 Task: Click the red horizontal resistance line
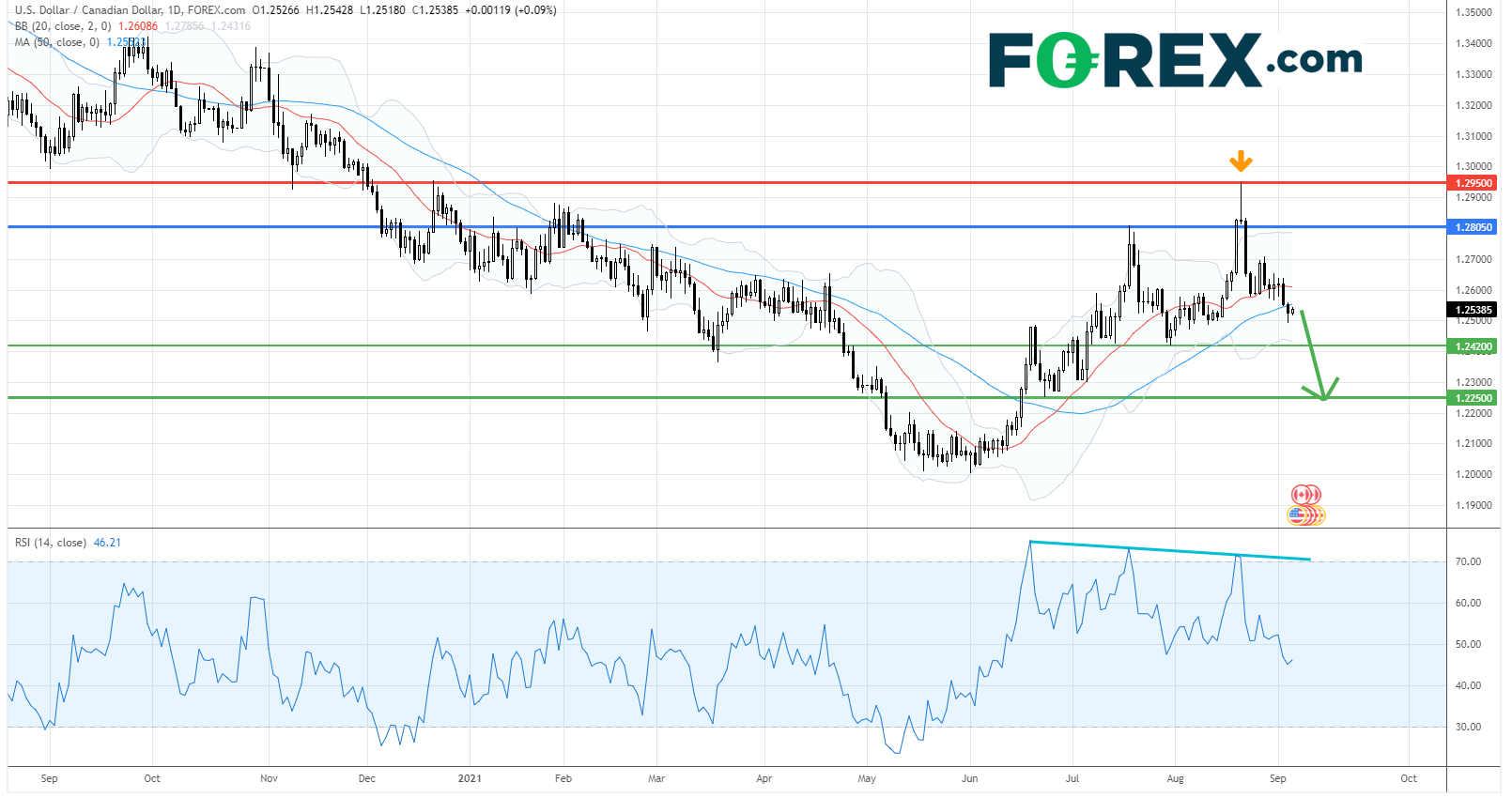click(657, 183)
